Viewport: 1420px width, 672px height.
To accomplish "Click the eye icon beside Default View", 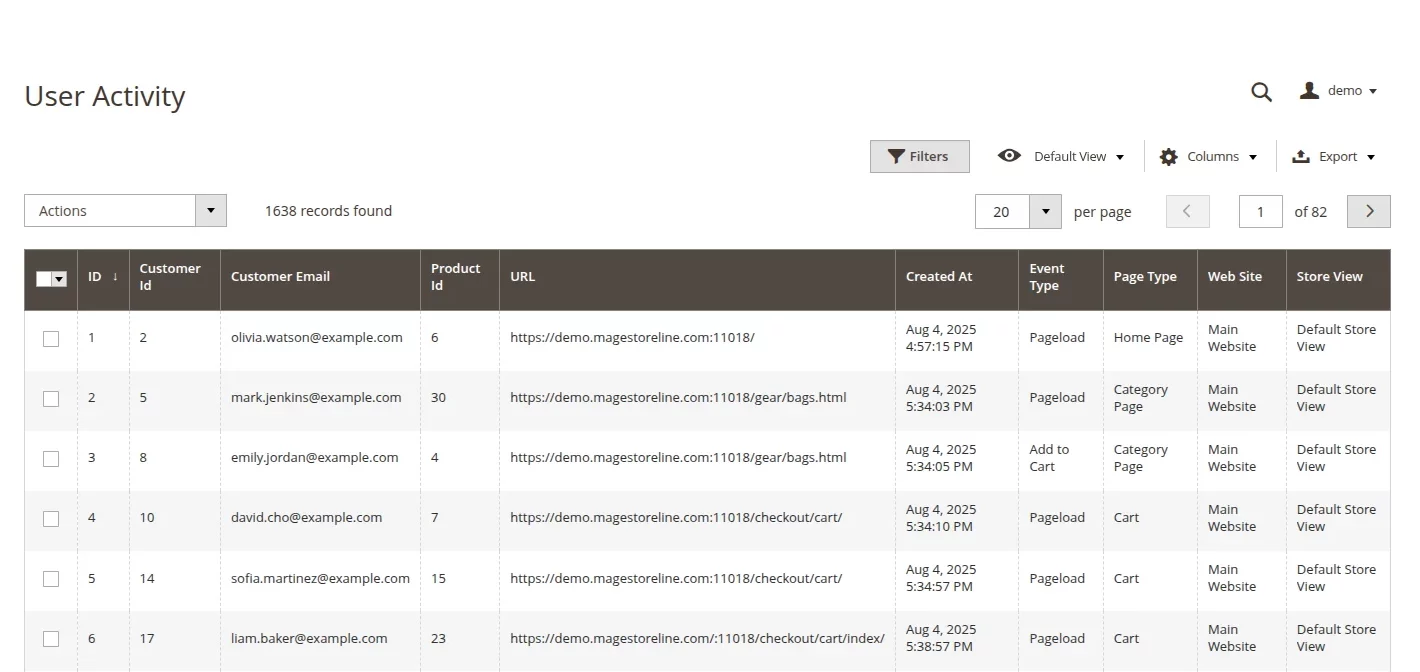I will click(1010, 156).
